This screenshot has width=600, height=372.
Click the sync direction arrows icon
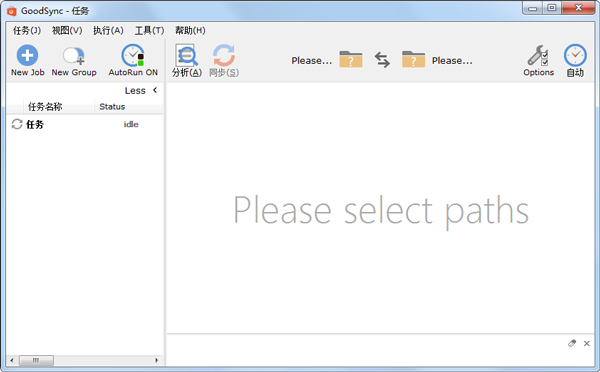click(382, 60)
